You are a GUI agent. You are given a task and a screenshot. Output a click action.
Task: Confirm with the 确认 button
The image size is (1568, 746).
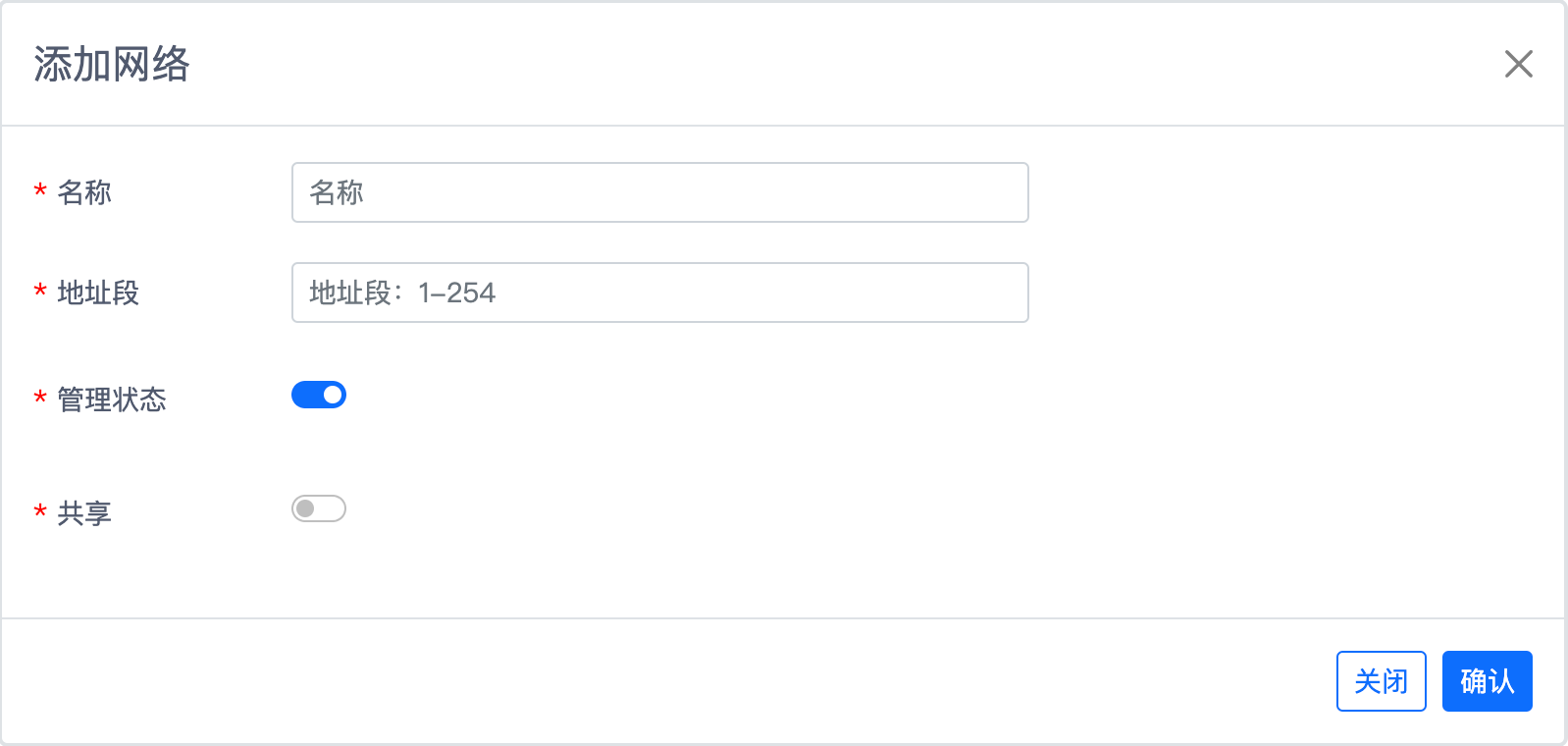[x=1487, y=681]
